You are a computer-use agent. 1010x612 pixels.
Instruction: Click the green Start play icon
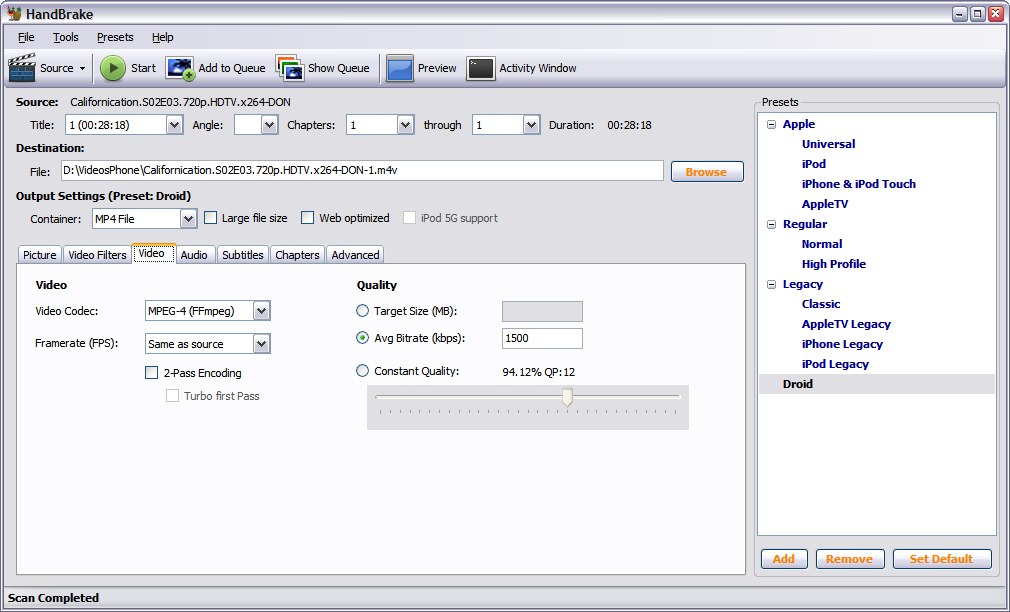113,68
